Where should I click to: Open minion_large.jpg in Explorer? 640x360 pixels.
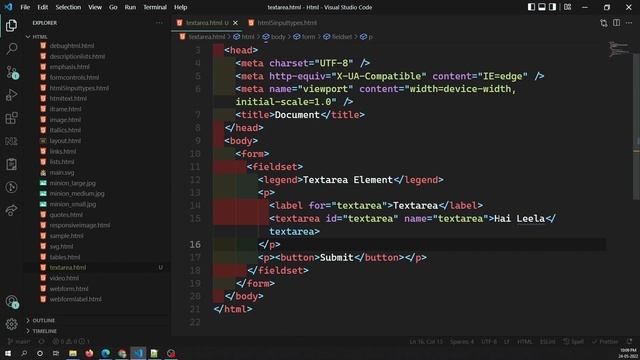tap(73, 183)
